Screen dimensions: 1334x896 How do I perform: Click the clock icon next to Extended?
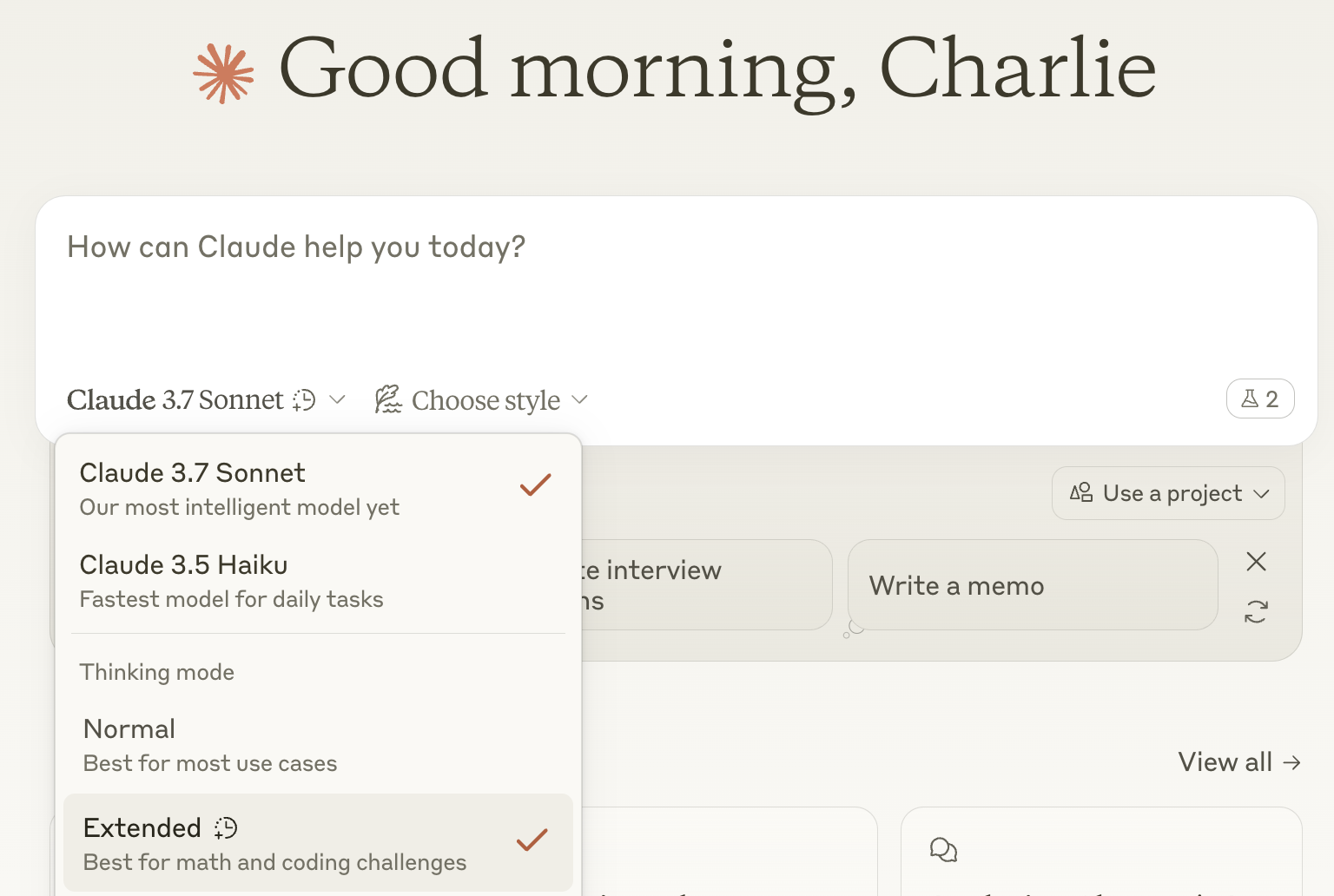click(226, 827)
